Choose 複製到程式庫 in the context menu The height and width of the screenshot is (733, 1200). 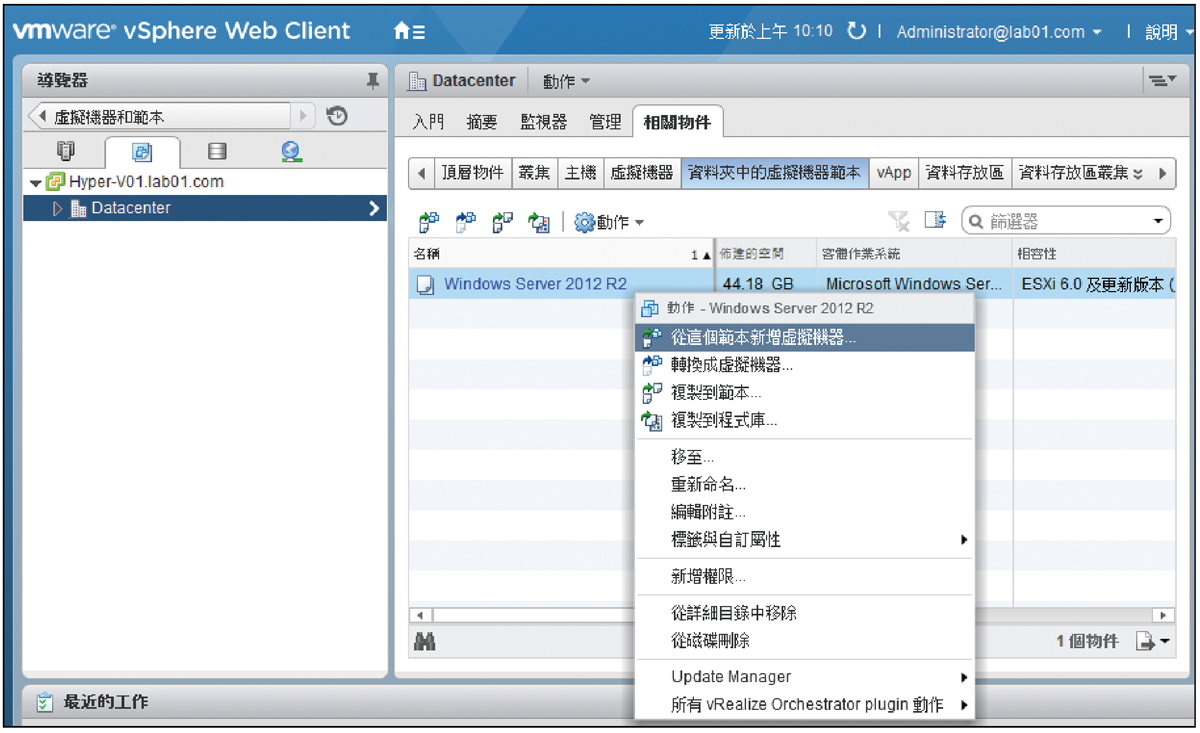point(804,421)
